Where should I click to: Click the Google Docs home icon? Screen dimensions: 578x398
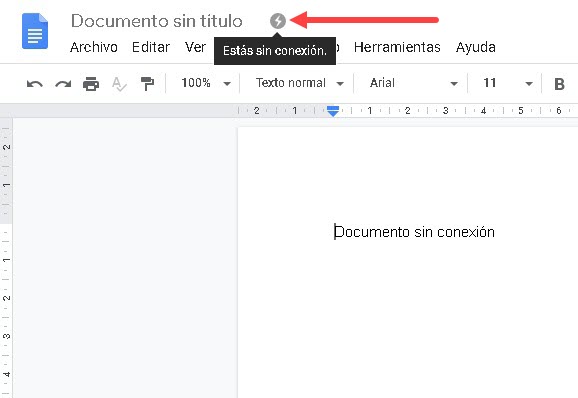[x=35, y=31]
